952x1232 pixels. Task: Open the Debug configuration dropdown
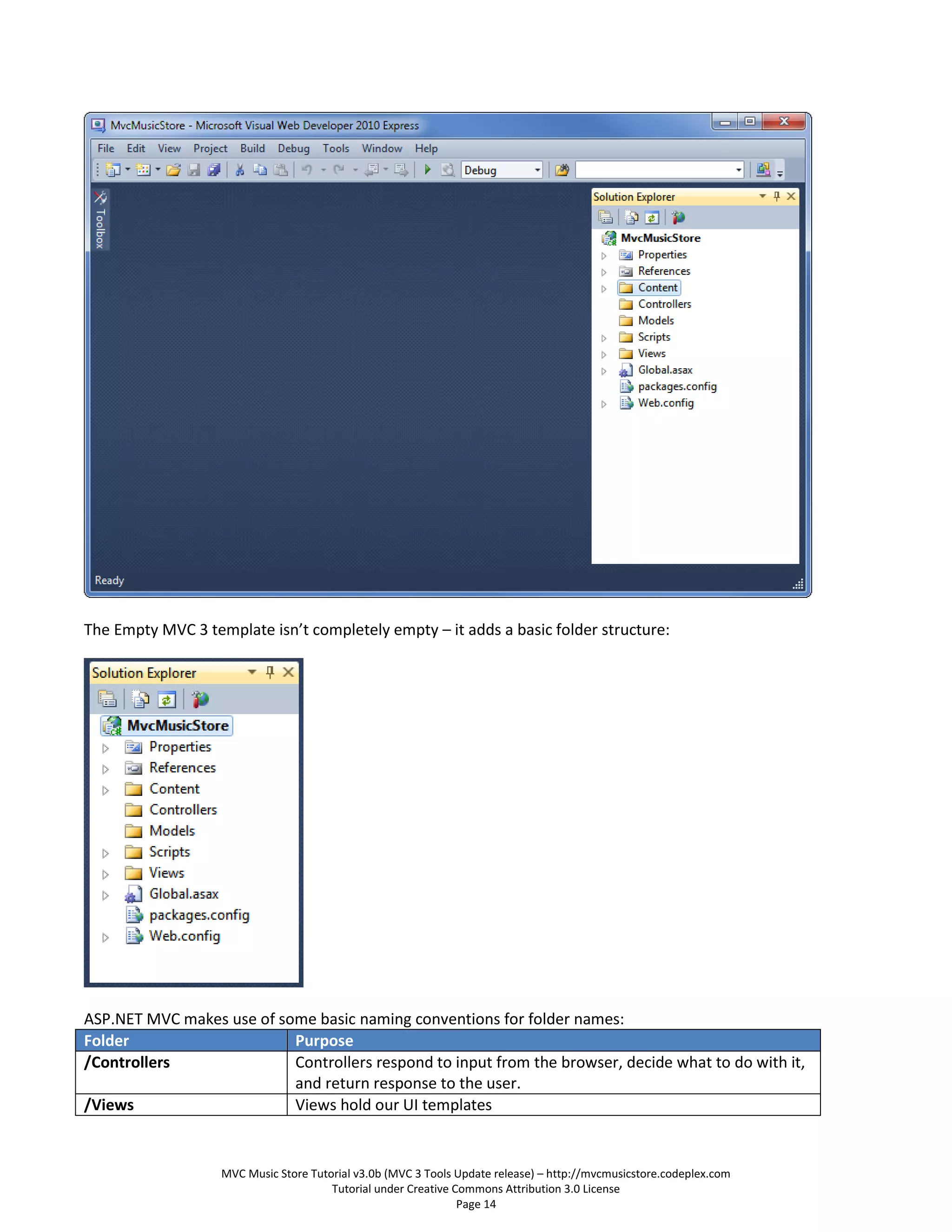pyautogui.click(x=537, y=170)
